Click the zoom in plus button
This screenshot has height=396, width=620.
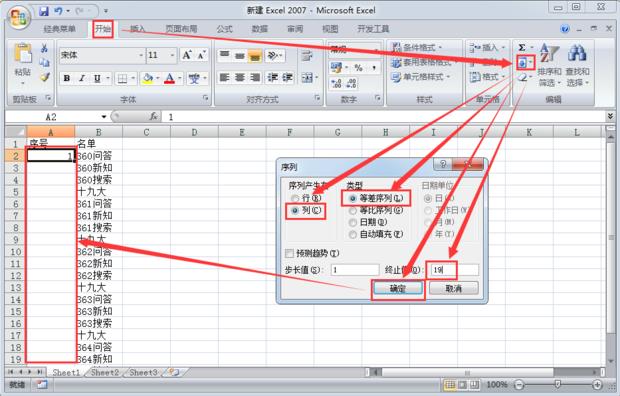coord(597,384)
